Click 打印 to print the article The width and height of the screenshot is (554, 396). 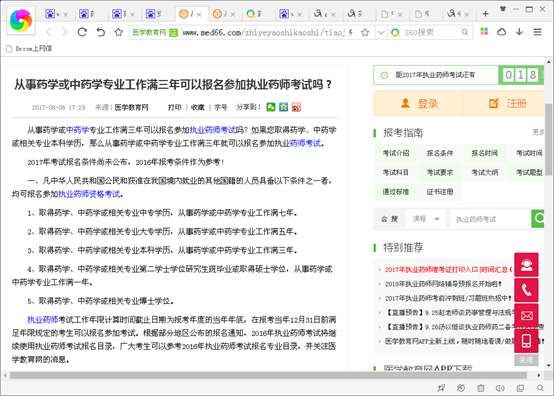(x=175, y=107)
